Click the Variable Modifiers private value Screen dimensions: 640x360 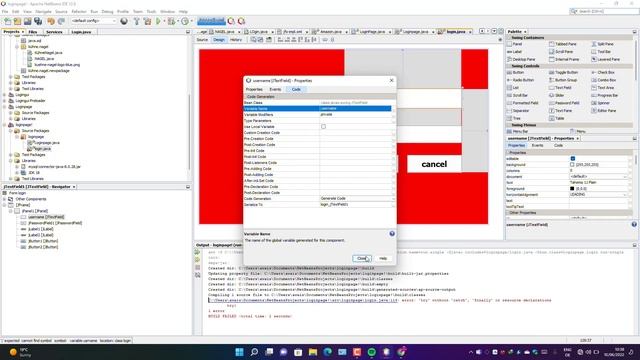(355, 115)
